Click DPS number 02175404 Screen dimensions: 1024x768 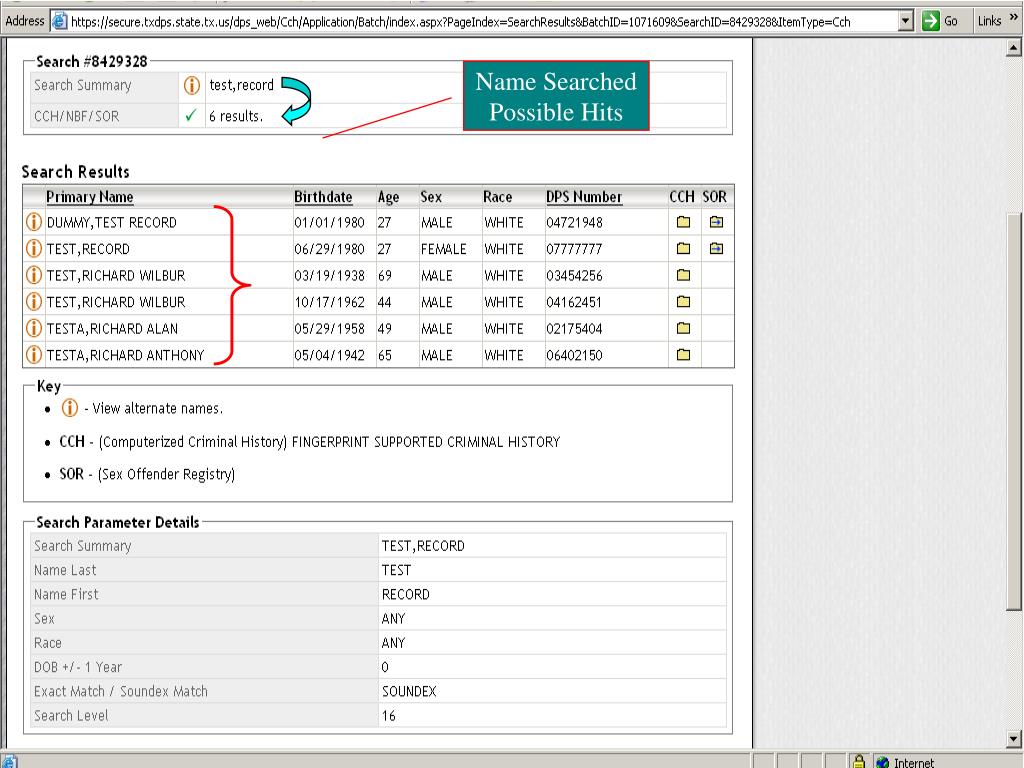point(574,328)
